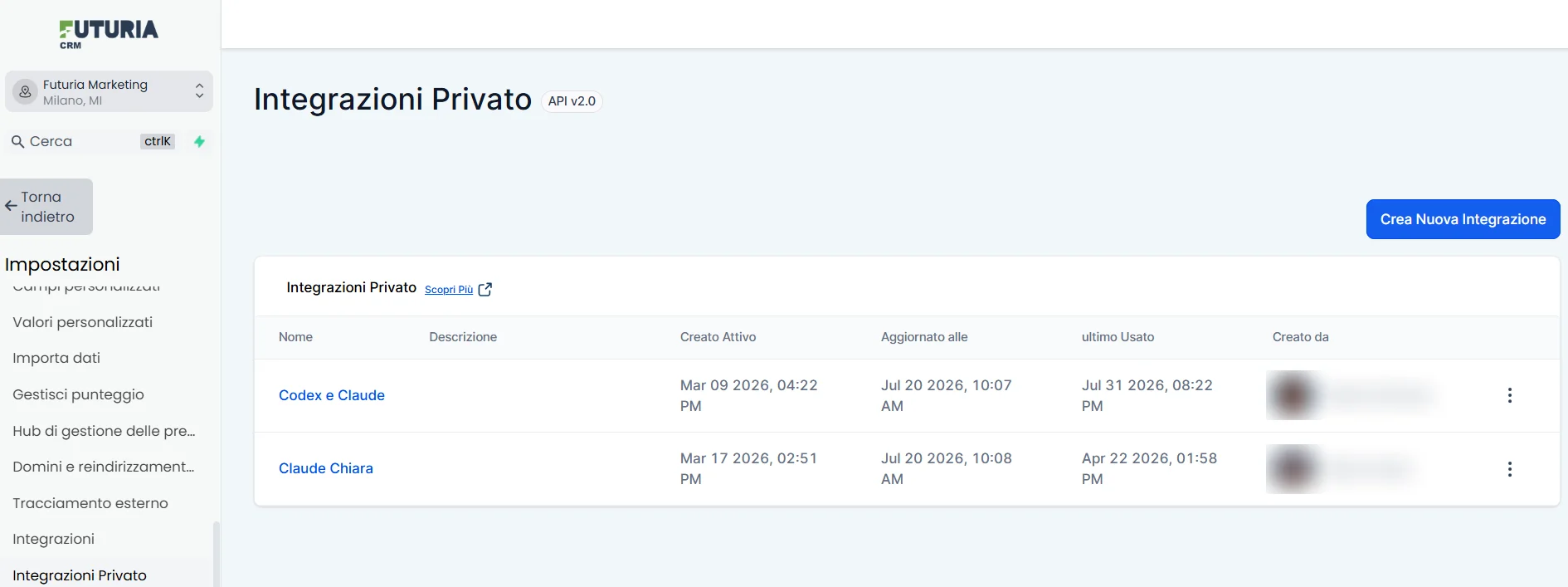Click the Crea Nuova Integrazione button
The height and width of the screenshot is (587, 1568).
(x=1463, y=219)
